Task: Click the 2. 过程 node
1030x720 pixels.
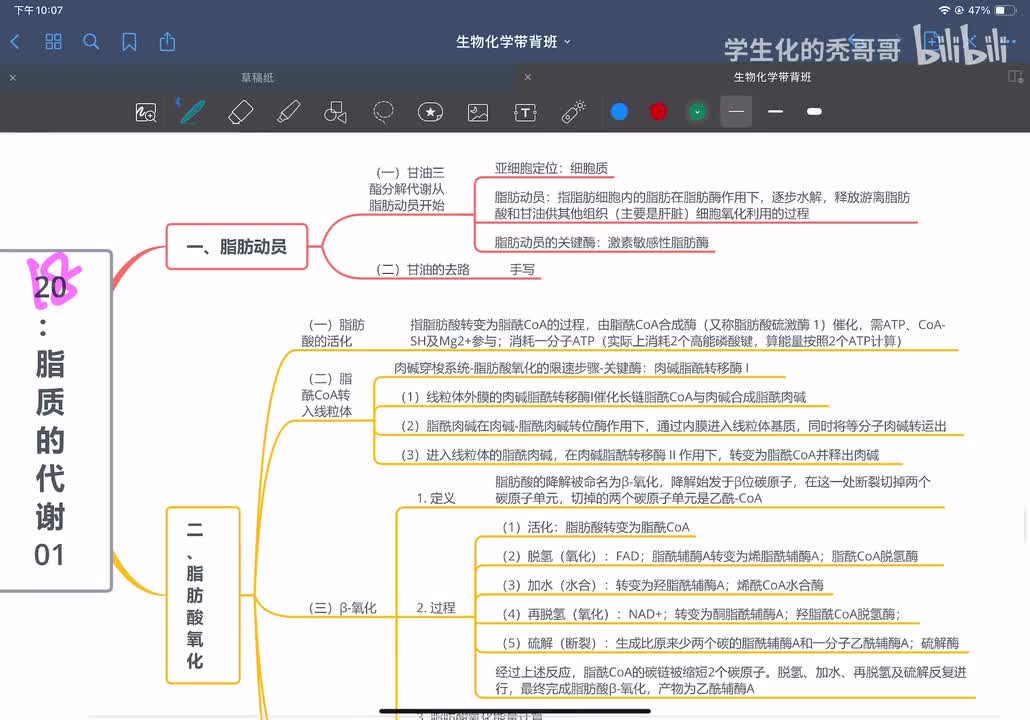Action: point(436,608)
